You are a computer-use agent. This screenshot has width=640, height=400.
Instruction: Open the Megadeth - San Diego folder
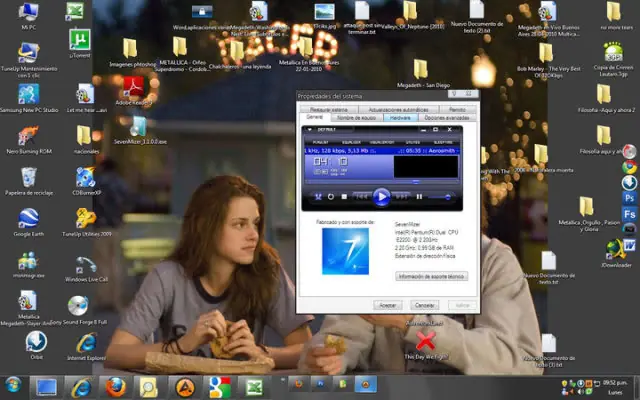click(420, 69)
